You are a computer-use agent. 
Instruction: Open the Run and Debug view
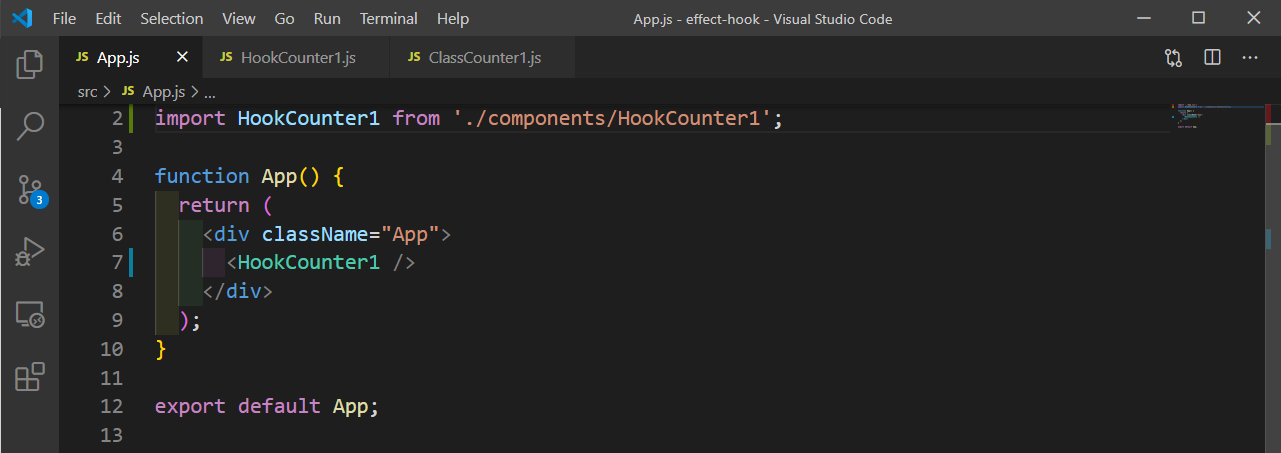pyautogui.click(x=30, y=252)
